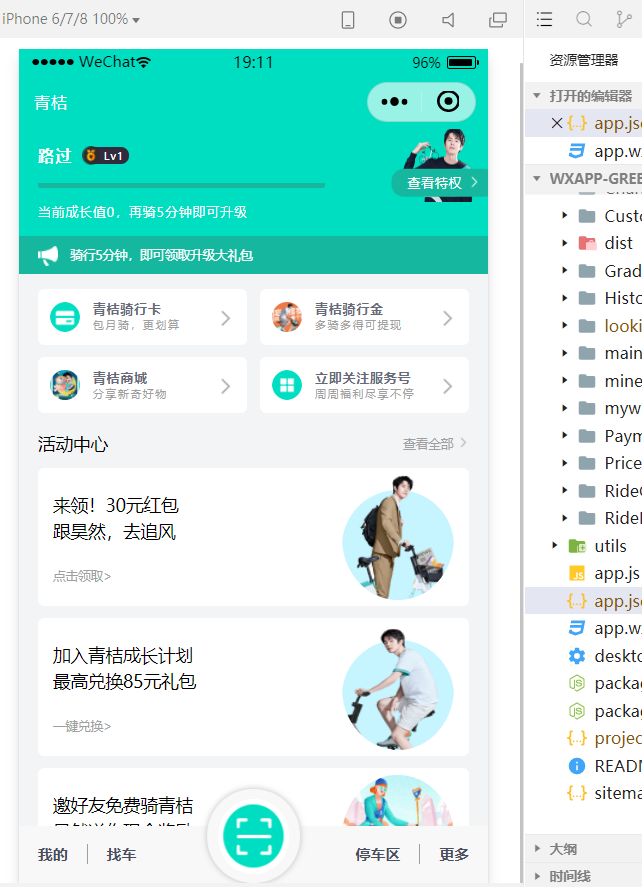Image resolution: width=642 pixels, height=887 pixels.
Task: Expand the mine folder
Action: click(x=565, y=381)
